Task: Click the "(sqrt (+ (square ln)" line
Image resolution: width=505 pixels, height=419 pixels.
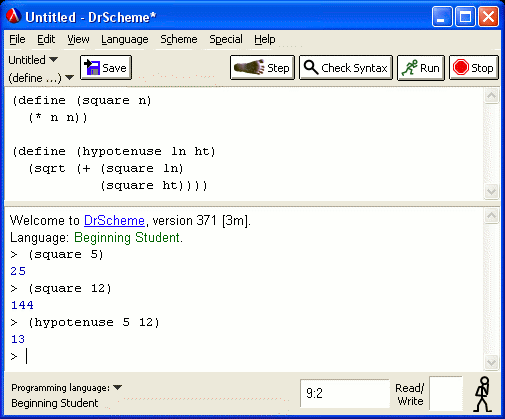Action: (x=106, y=169)
